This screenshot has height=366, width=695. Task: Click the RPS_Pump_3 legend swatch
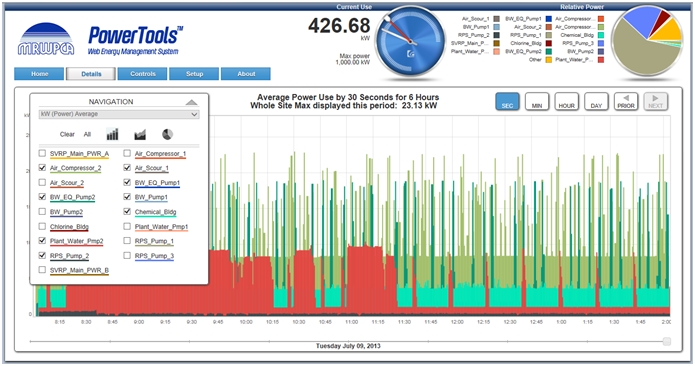tap(601, 43)
